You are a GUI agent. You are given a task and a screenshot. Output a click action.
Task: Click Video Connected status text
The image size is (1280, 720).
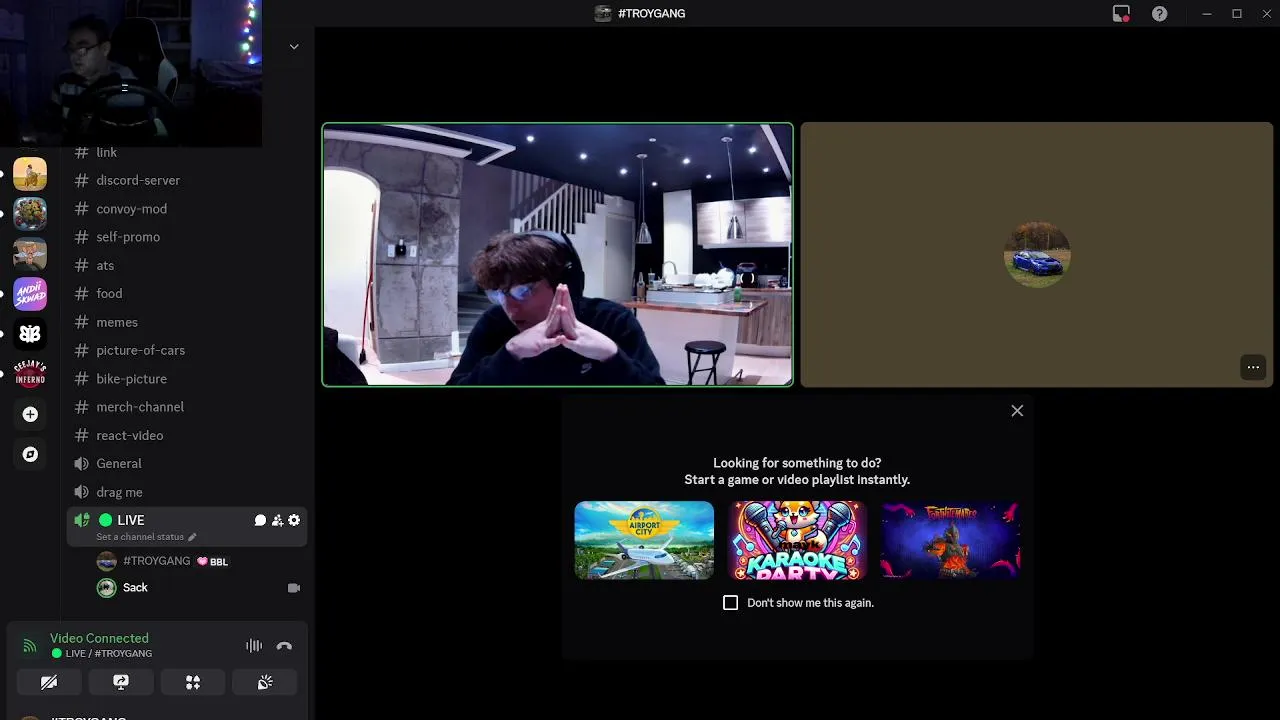(99, 638)
